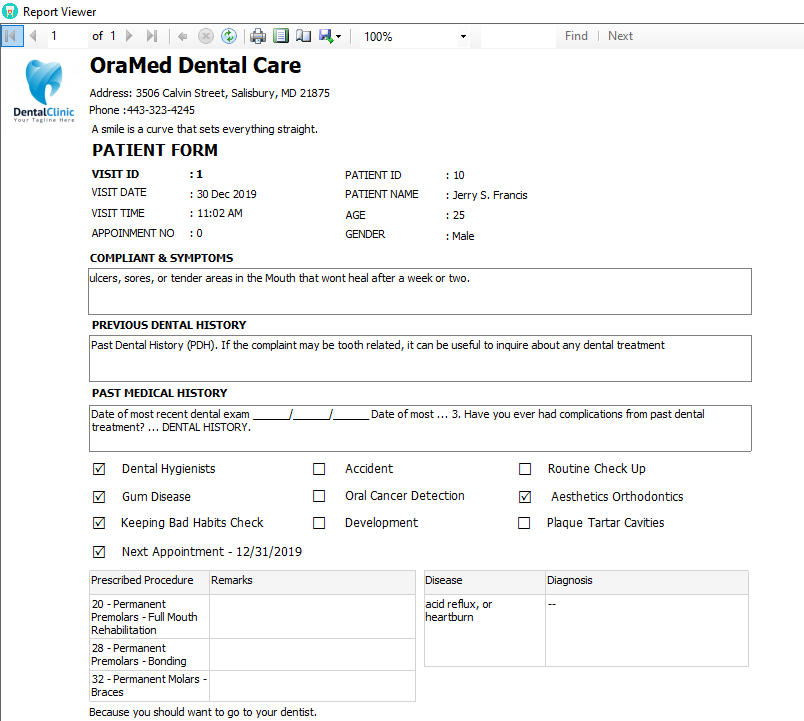Enable the Accident checkbox
Viewport: 804px width, 721px height.
click(x=319, y=468)
